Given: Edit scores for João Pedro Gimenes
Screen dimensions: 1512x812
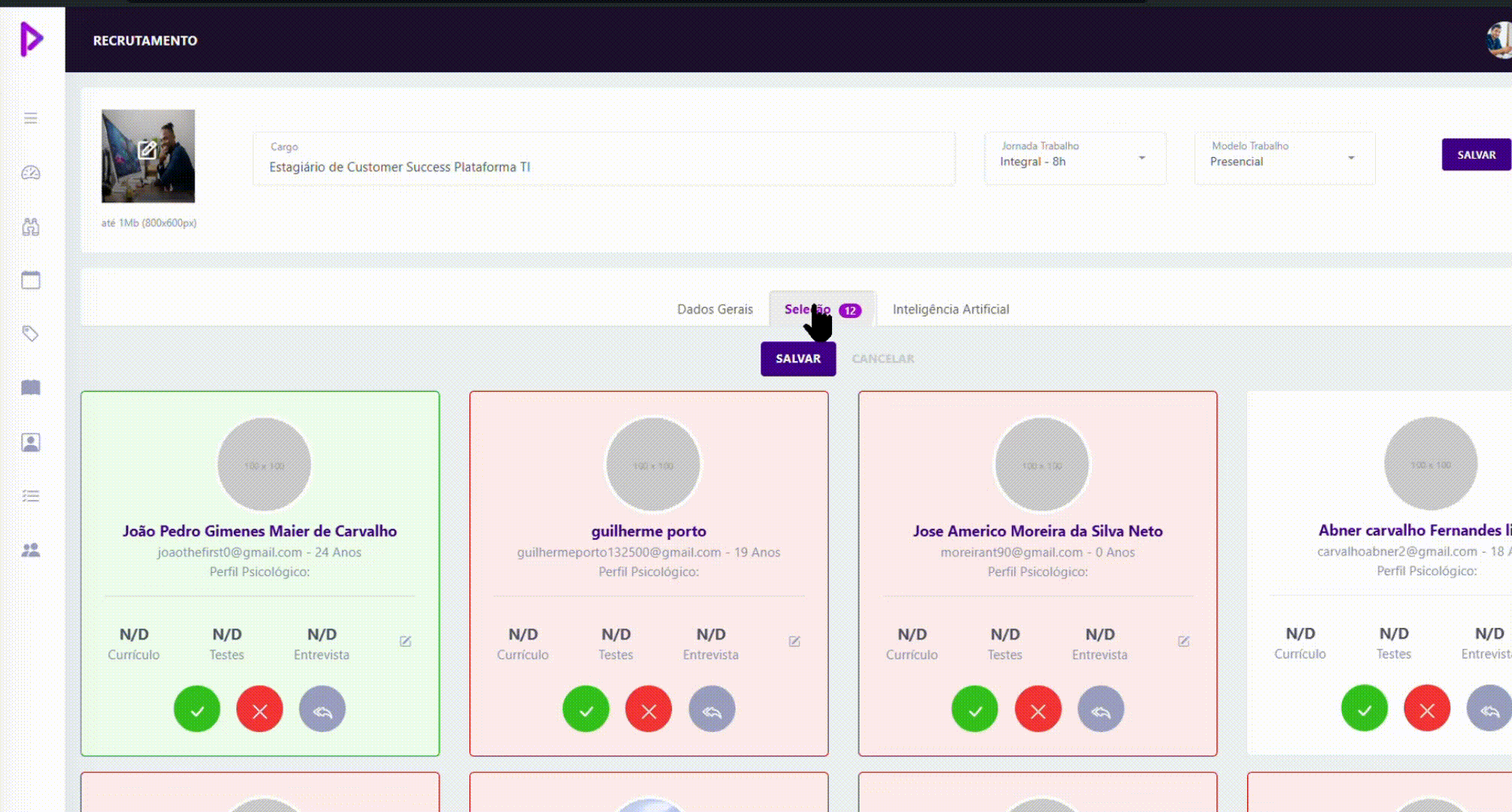Looking at the screenshot, I should 405,641.
